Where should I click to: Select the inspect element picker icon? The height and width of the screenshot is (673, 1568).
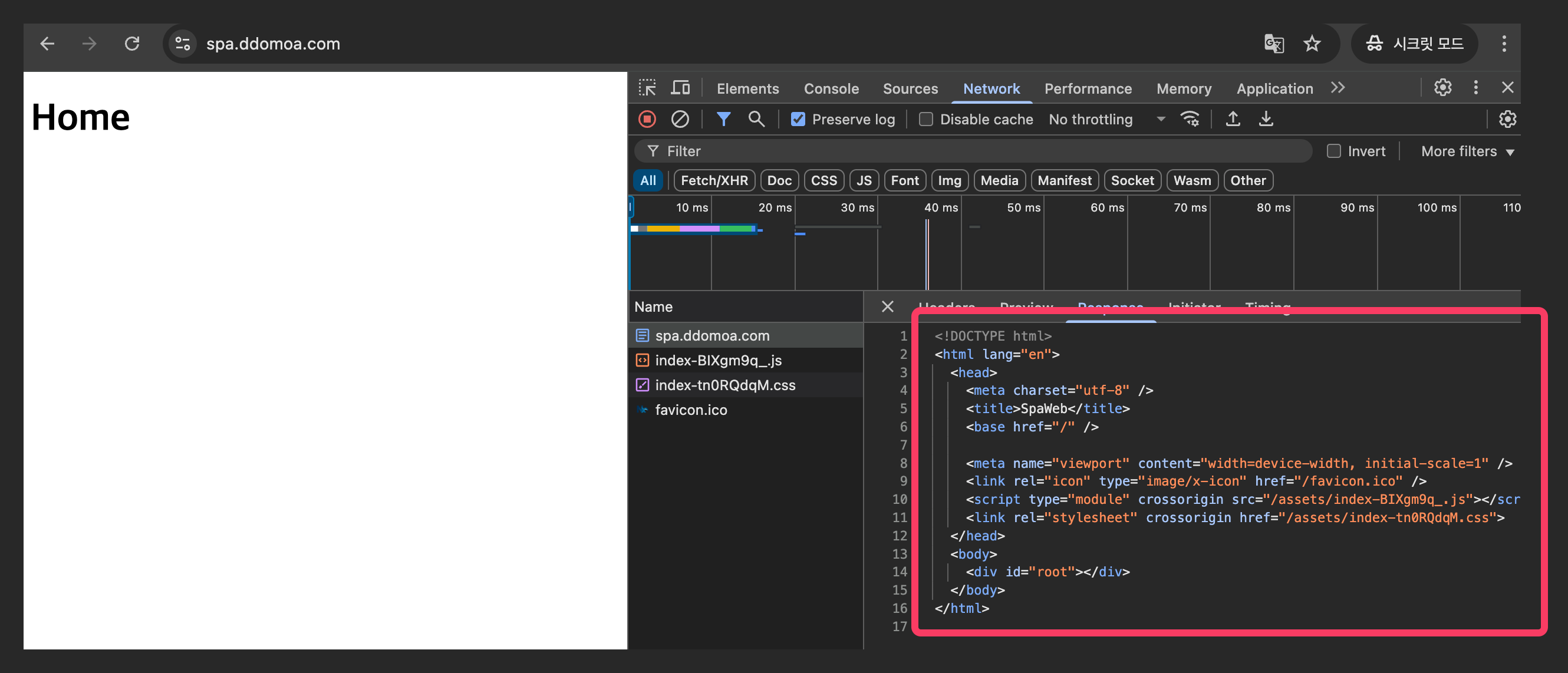pos(647,88)
